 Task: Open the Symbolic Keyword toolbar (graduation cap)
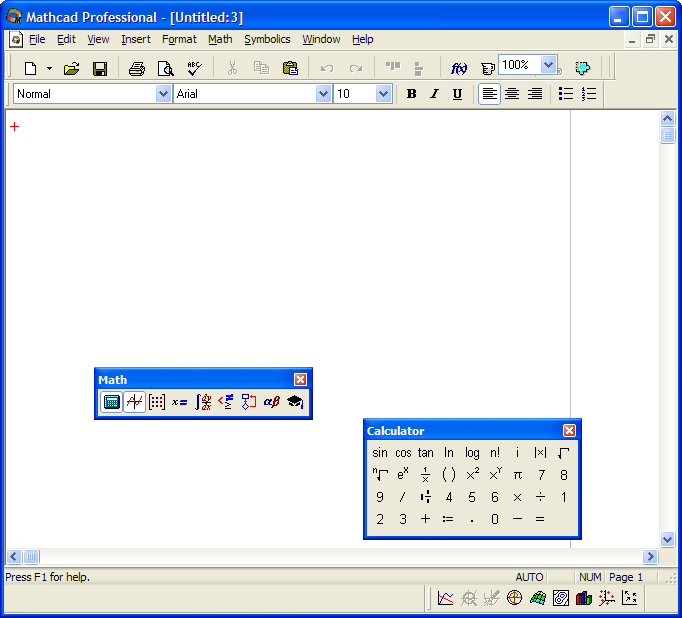coord(295,402)
